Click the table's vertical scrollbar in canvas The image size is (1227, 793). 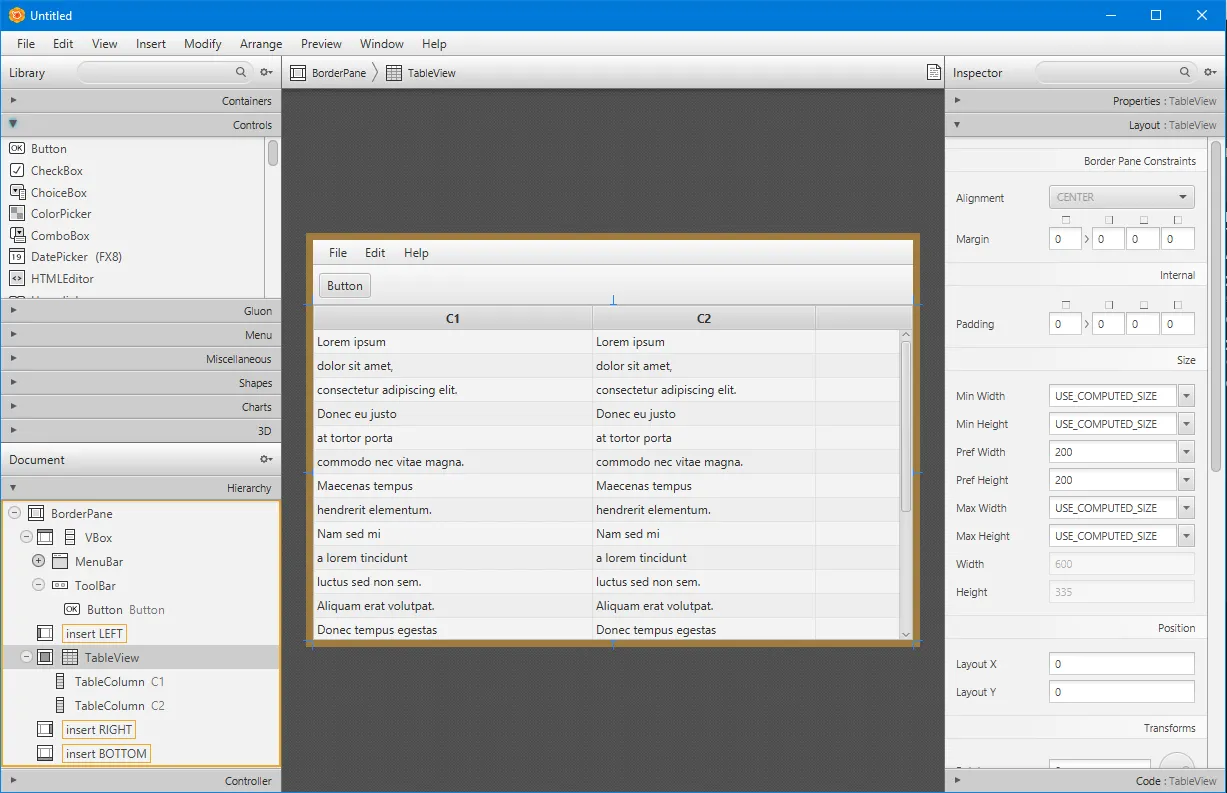(906, 426)
